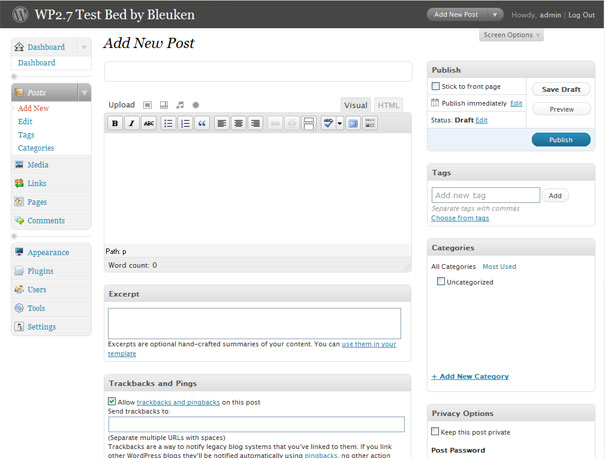
Task: Align text right
Action: [255, 123]
